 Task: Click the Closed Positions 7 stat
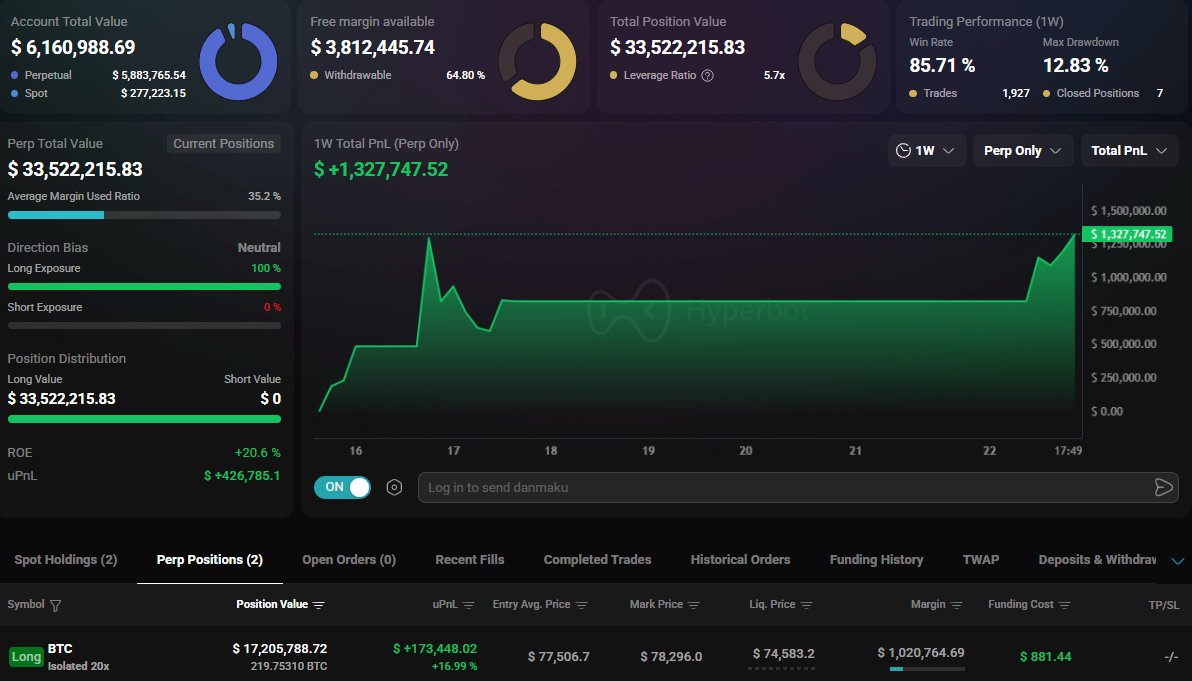tap(1103, 93)
